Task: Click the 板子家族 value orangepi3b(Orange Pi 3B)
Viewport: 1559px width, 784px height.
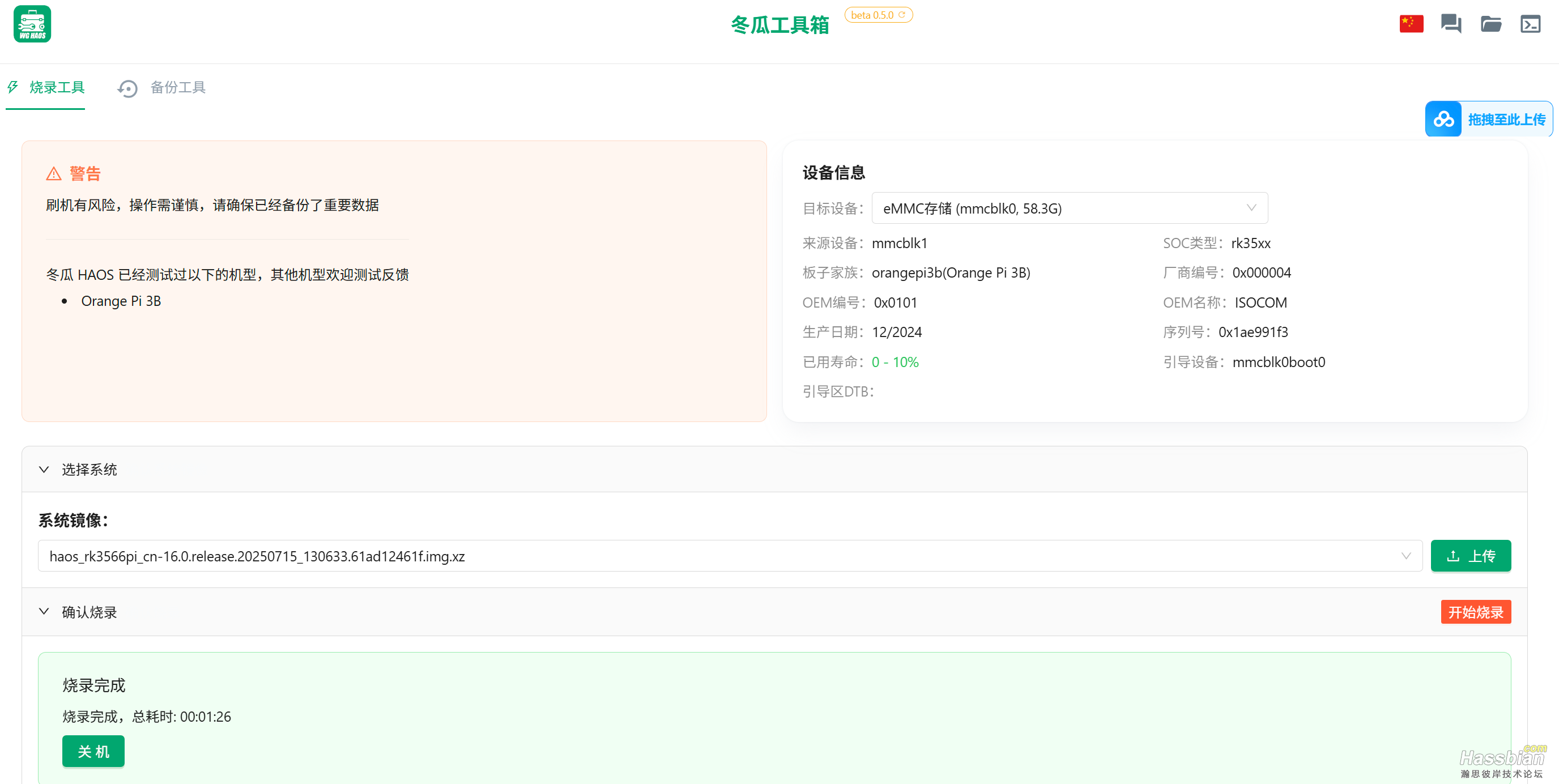Action: (951, 273)
